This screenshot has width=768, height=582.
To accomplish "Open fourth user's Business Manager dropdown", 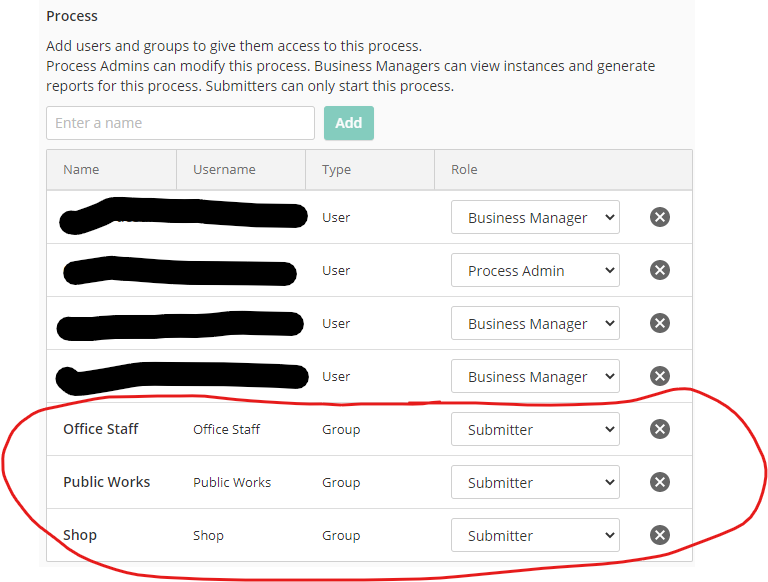I will coord(535,376).
